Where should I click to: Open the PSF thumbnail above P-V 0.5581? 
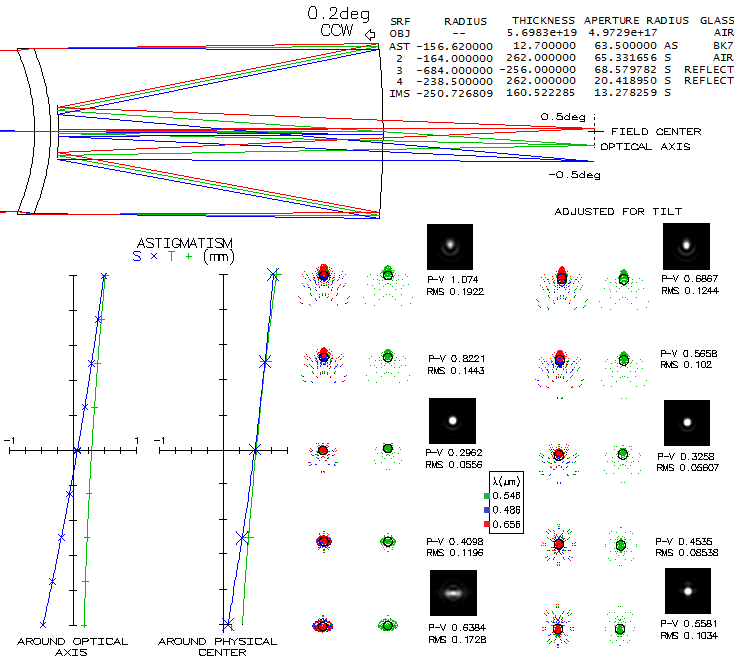[687, 590]
